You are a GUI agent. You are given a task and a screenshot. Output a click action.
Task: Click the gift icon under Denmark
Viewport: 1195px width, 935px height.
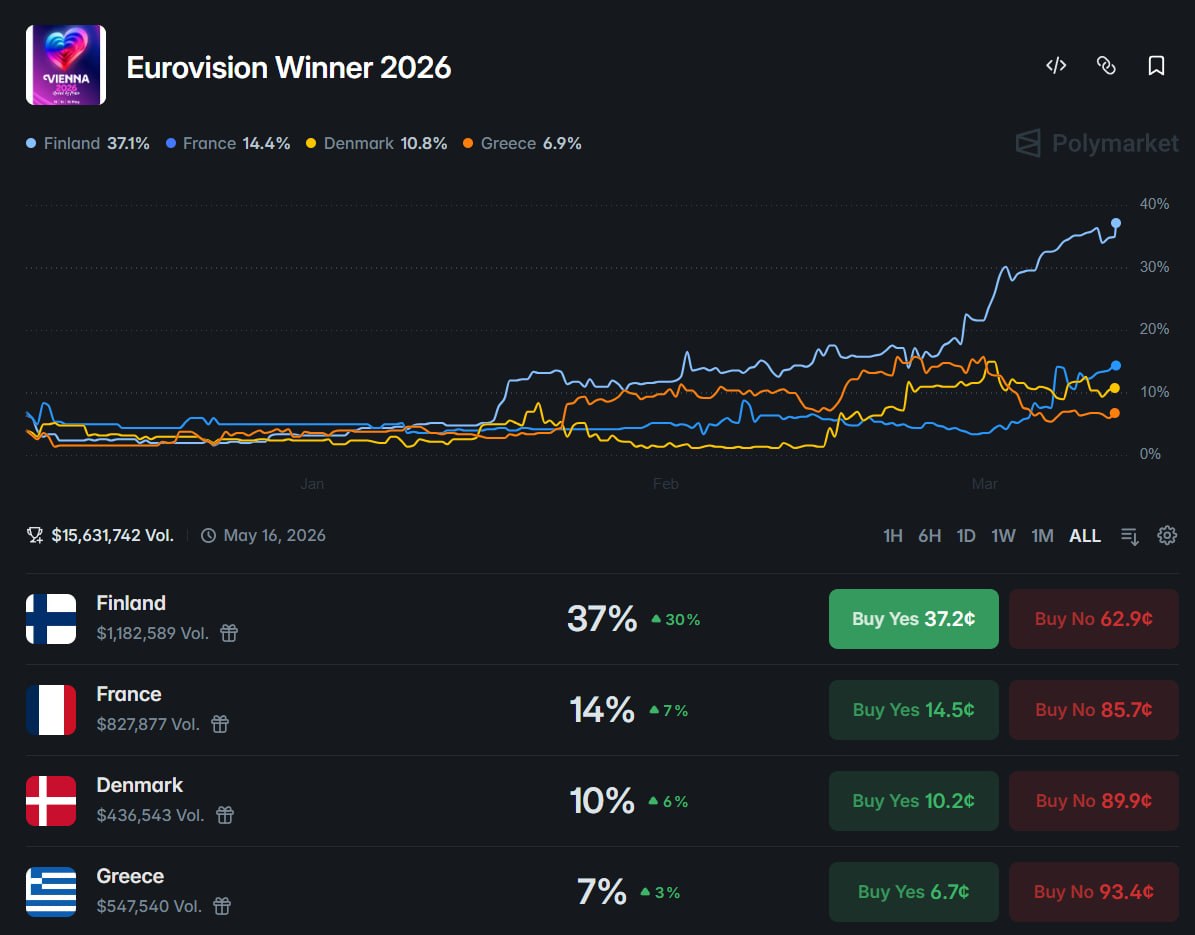point(225,815)
